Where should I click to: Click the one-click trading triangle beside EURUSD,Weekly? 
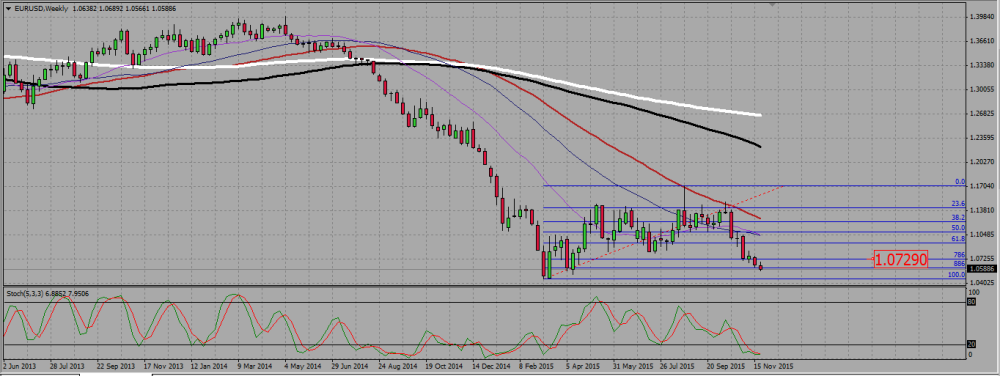pyautogui.click(x=8, y=8)
